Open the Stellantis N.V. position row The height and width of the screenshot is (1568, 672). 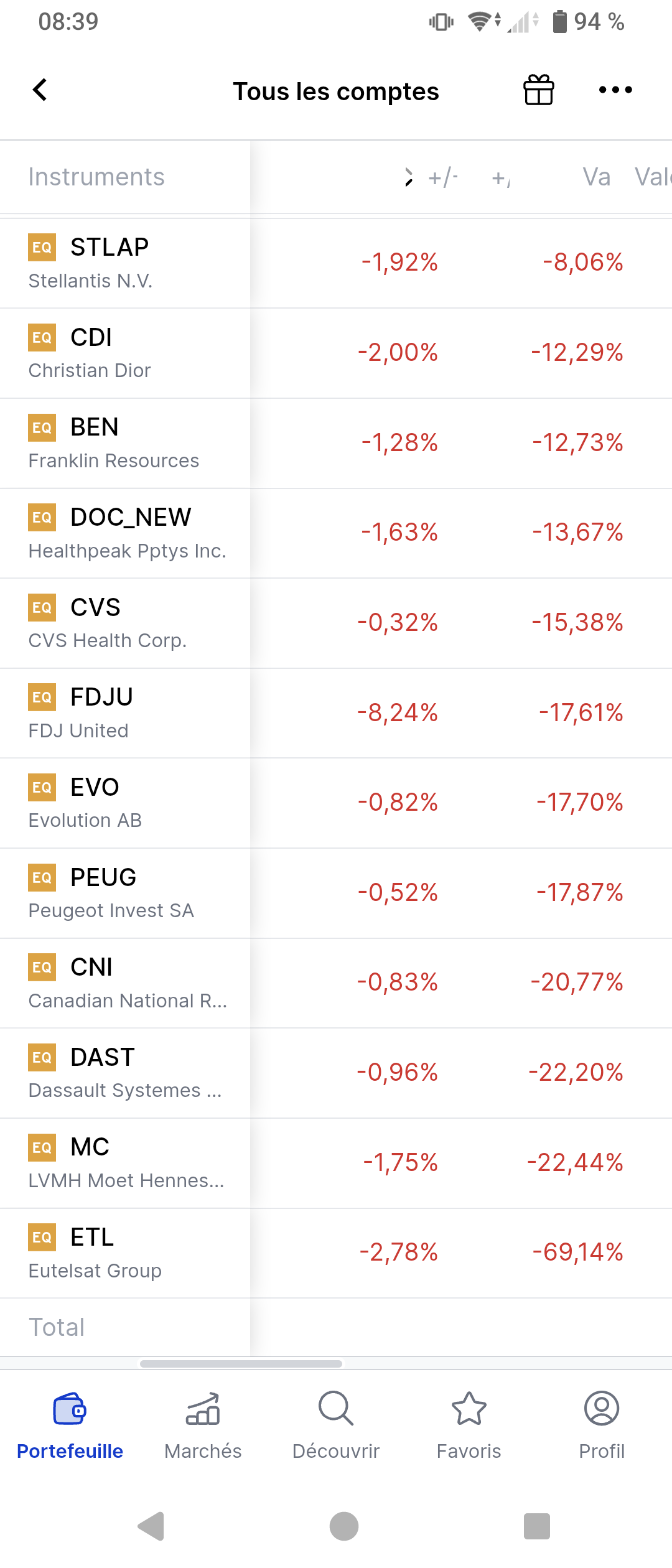124,263
